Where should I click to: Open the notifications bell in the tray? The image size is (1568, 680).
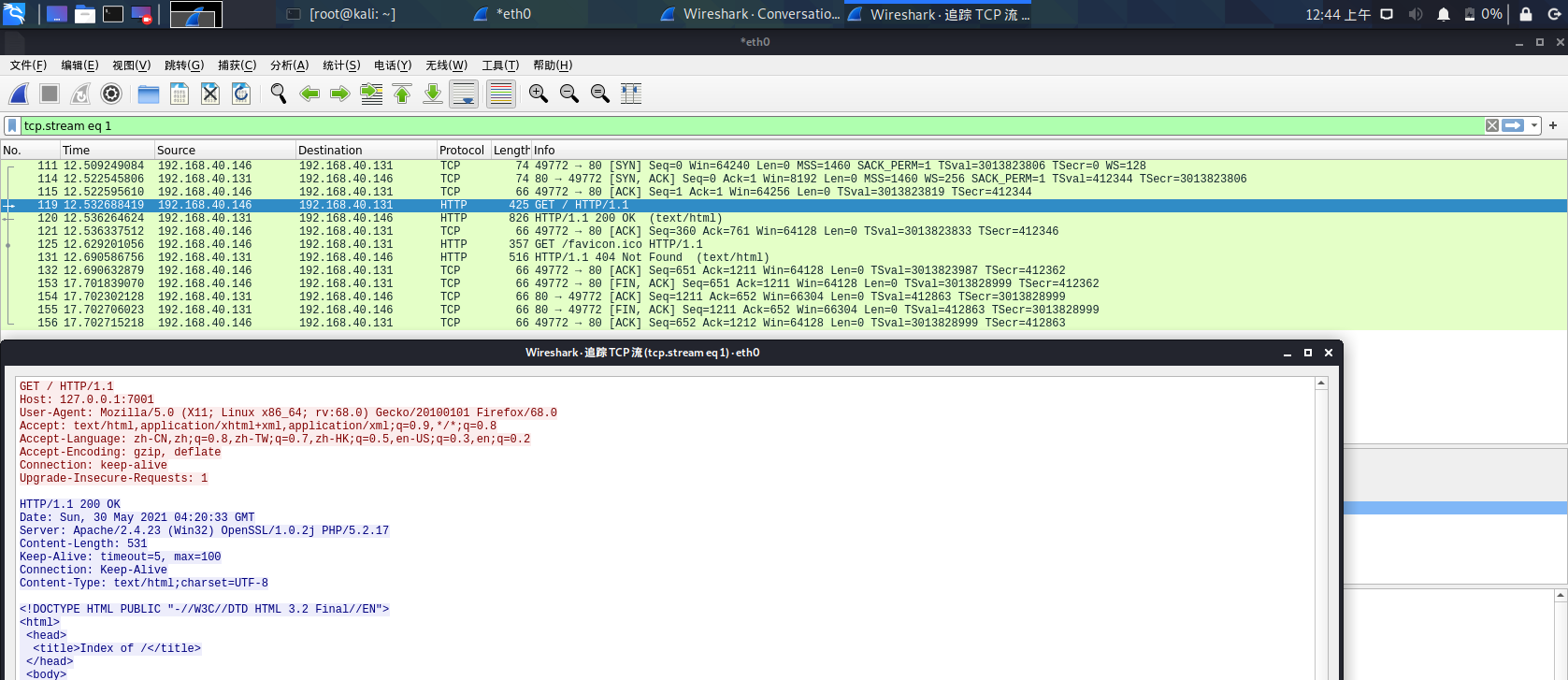tap(1444, 14)
